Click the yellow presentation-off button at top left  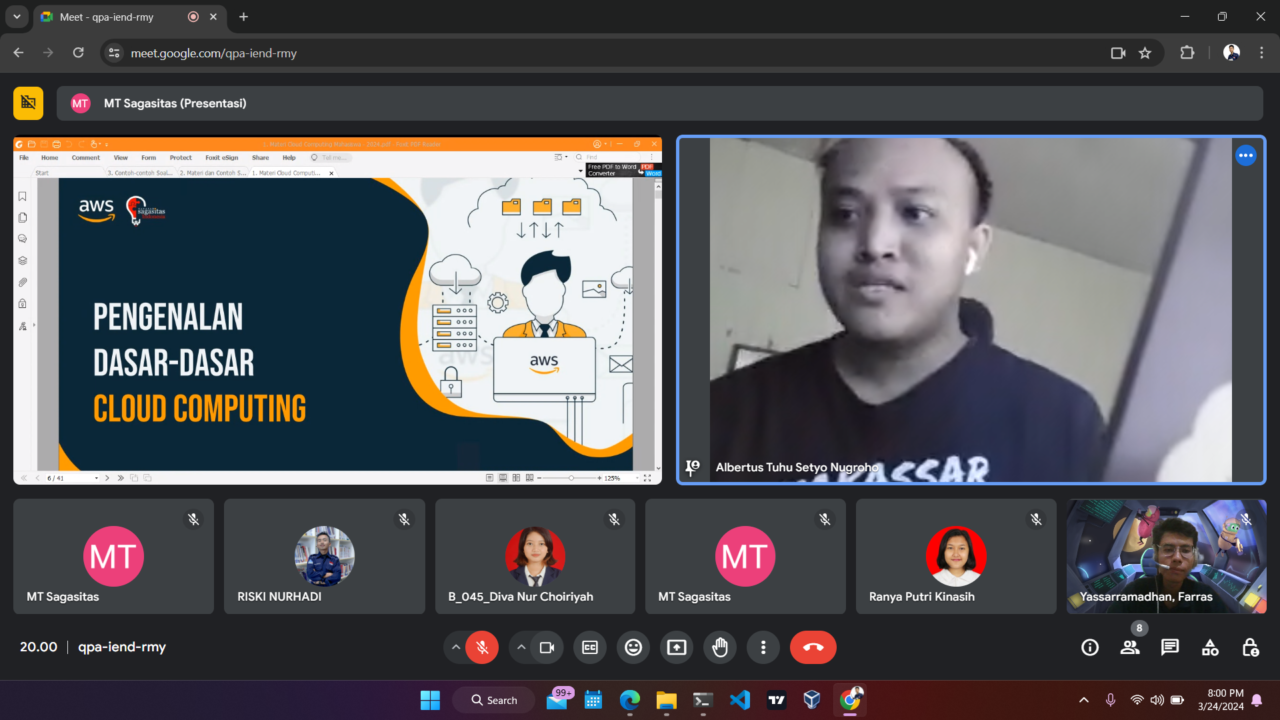click(28, 103)
